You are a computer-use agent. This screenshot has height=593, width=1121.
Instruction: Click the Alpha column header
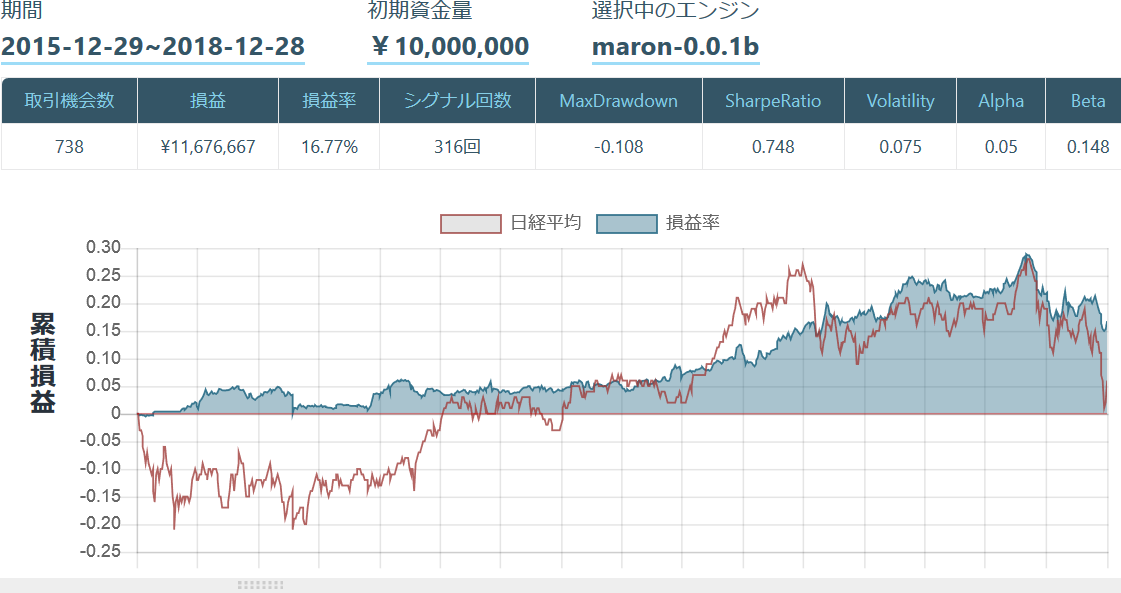point(1001,100)
